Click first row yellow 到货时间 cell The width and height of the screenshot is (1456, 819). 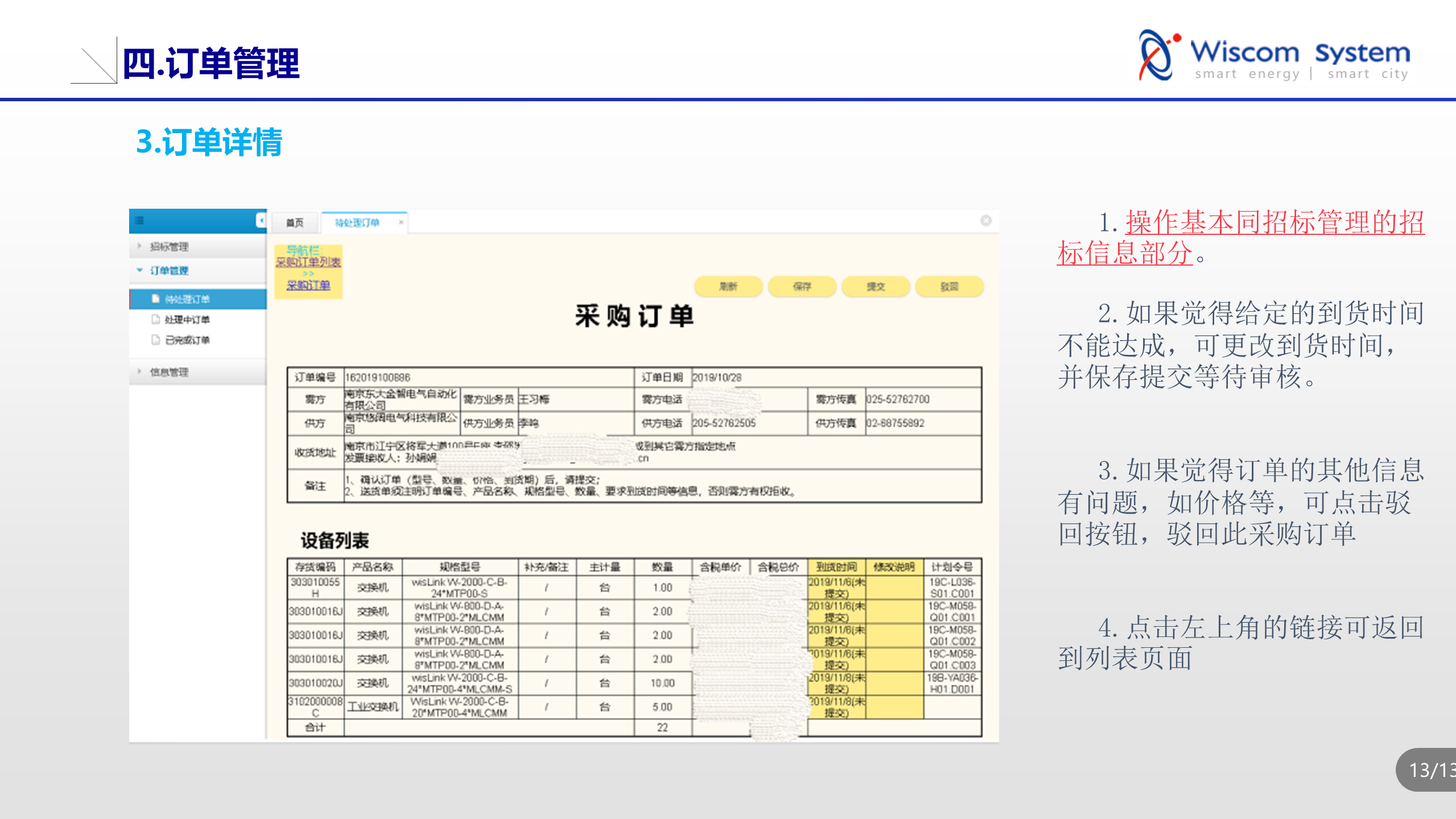836,588
